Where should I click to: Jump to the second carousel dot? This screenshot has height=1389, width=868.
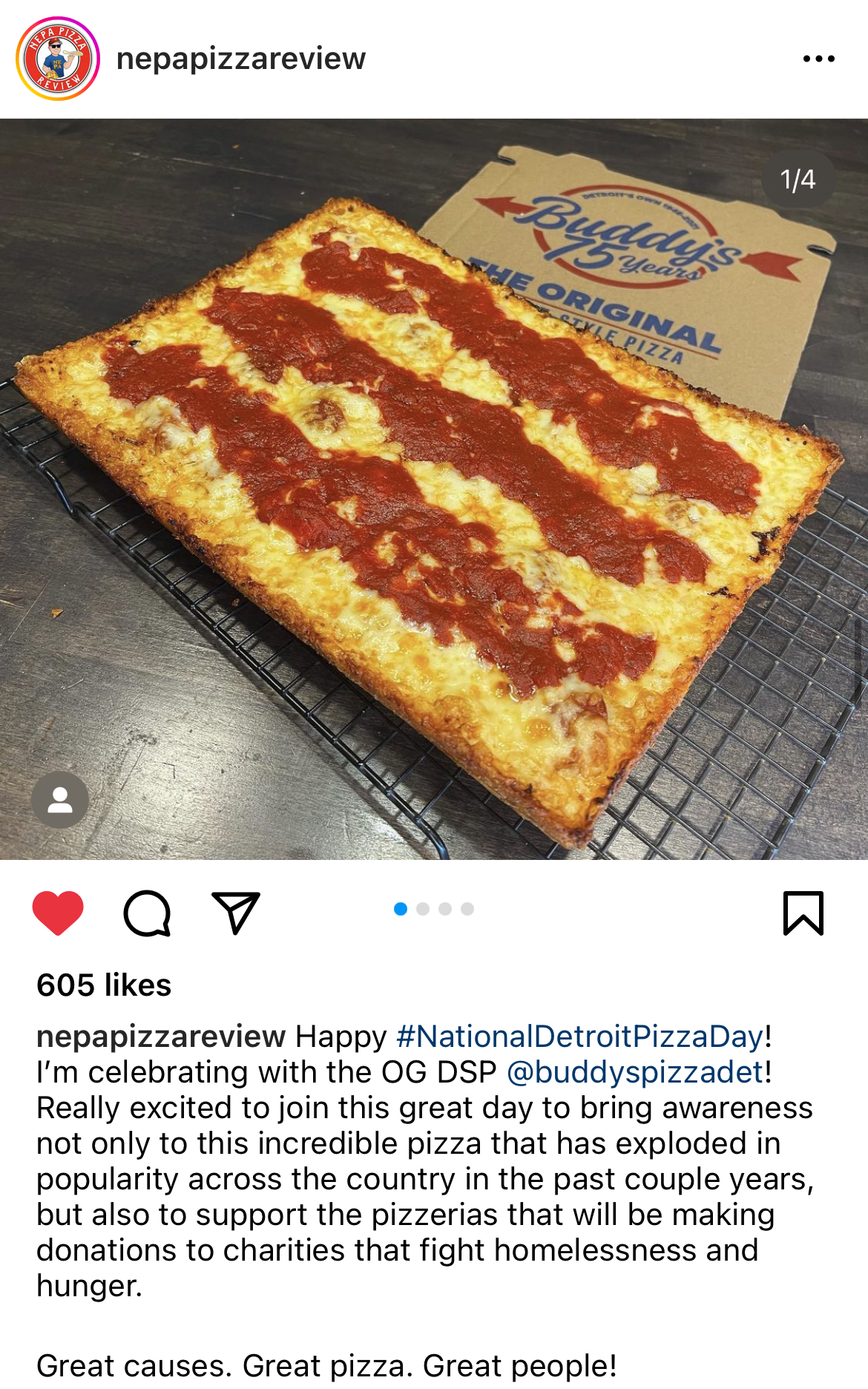tap(423, 909)
